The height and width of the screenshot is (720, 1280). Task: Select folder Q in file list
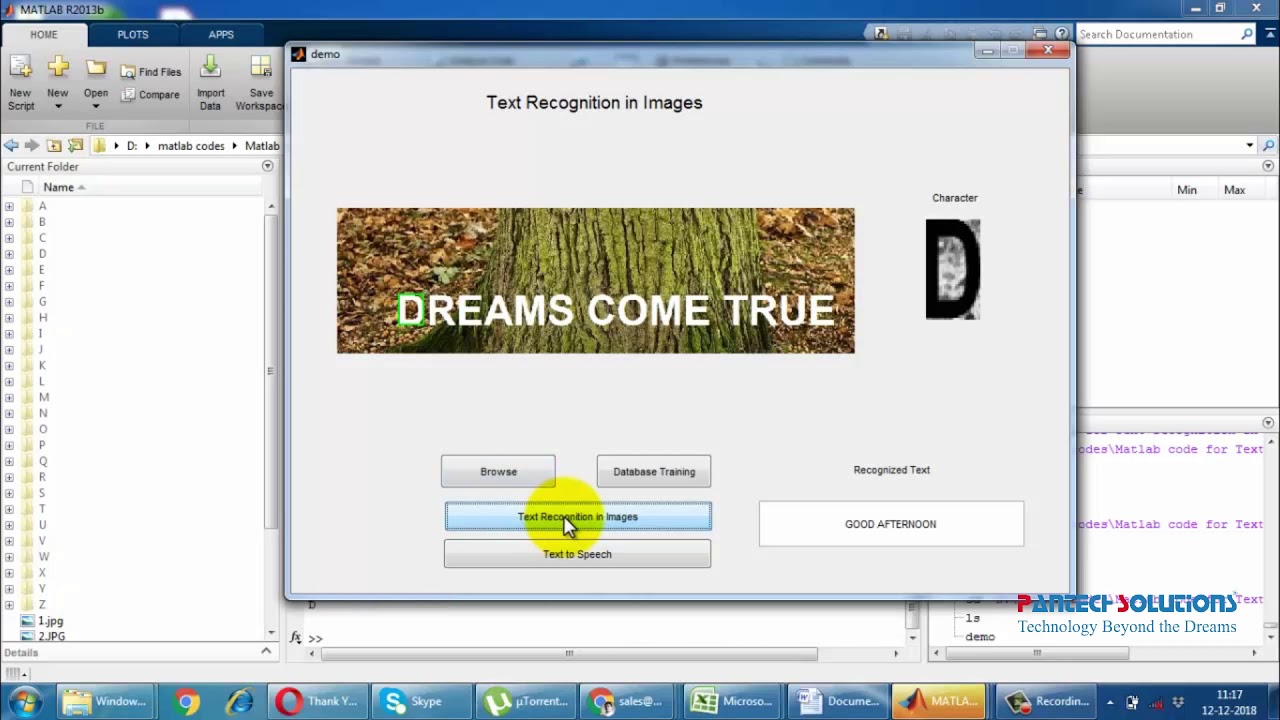pos(42,461)
